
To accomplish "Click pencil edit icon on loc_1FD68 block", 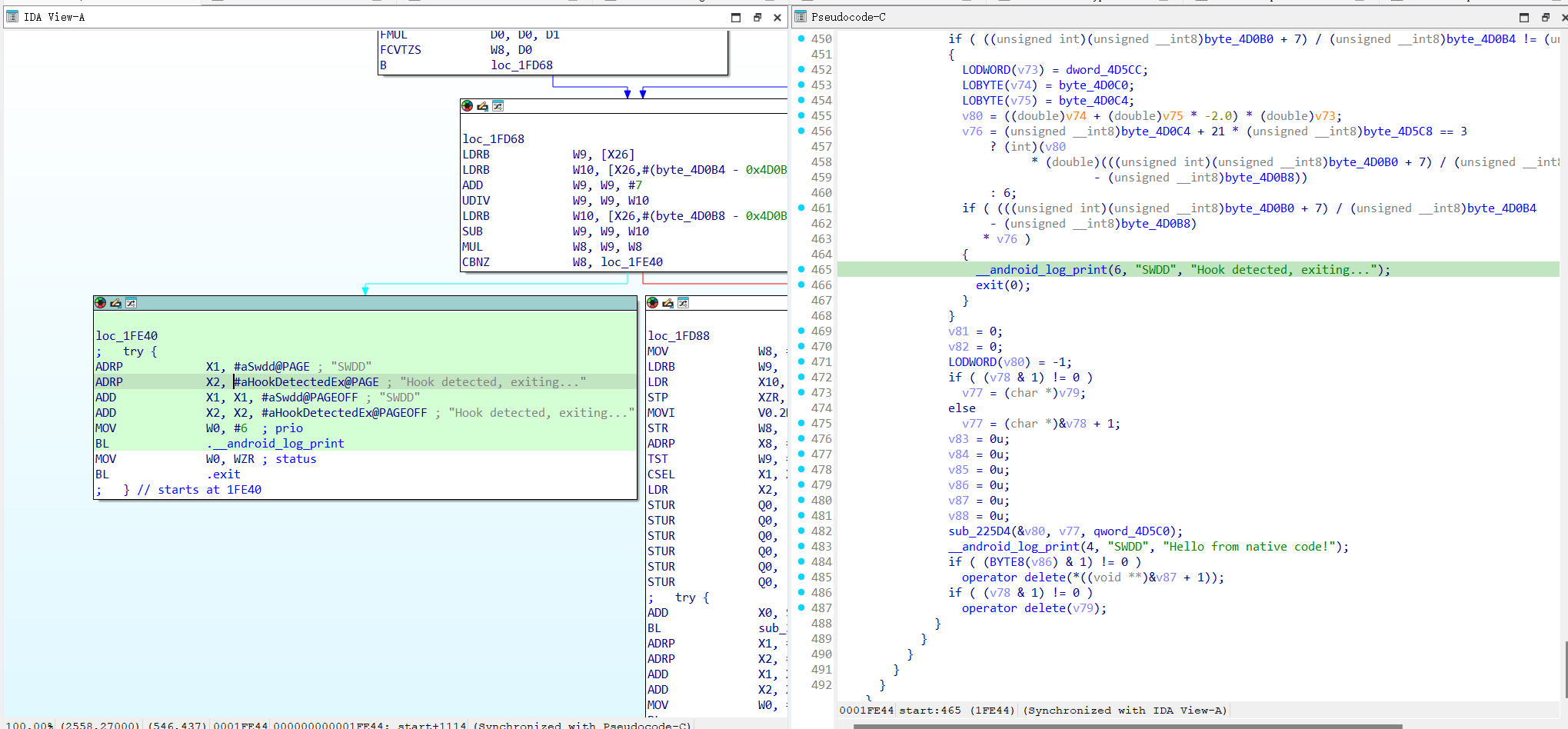I will pyautogui.click(x=482, y=106).
